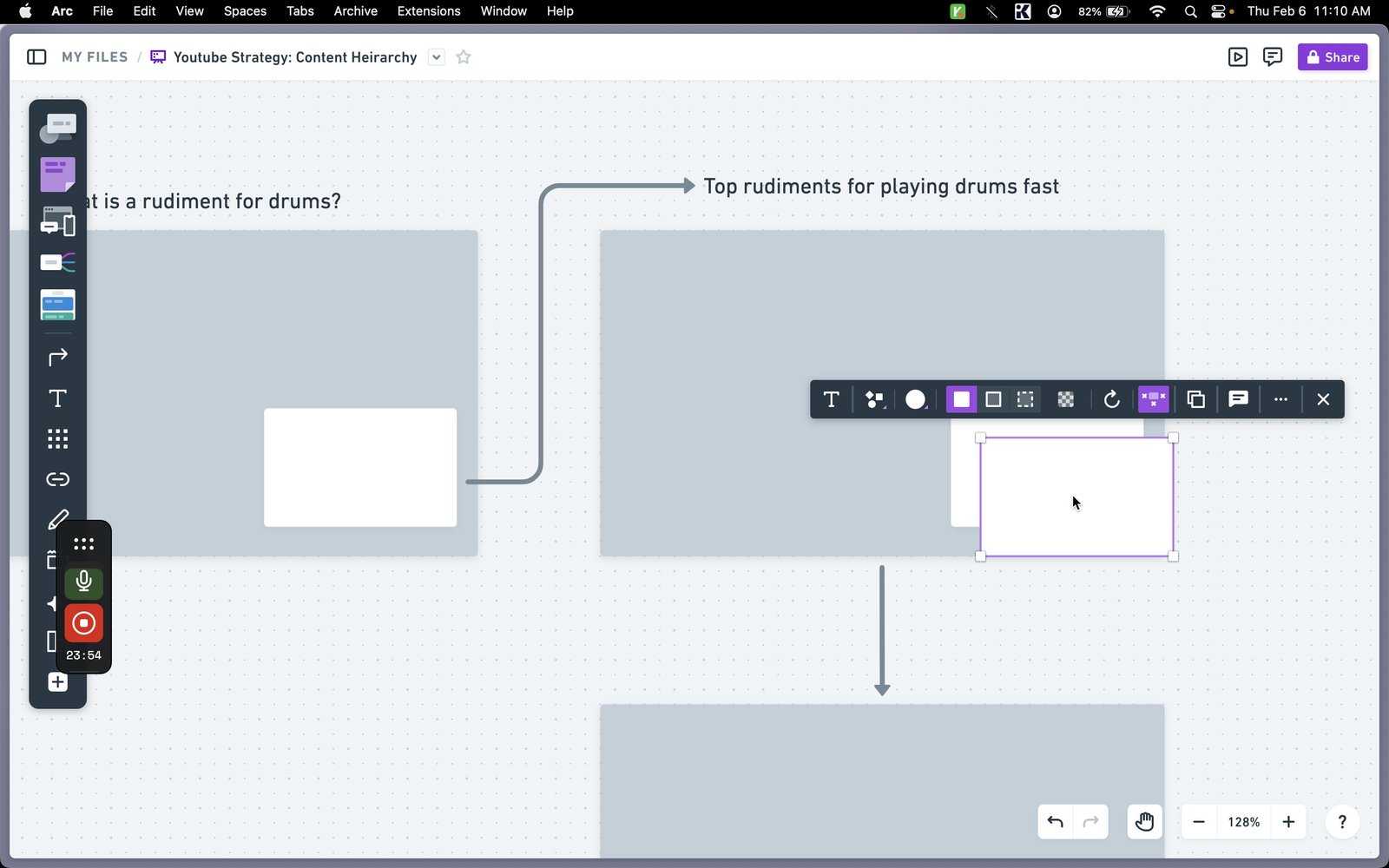Image resolution: width=1389 pixels, height=868 pixels.
Task: Select the pencil freehand draw tool
Action: pyautogui.click(x=57, y=519)
